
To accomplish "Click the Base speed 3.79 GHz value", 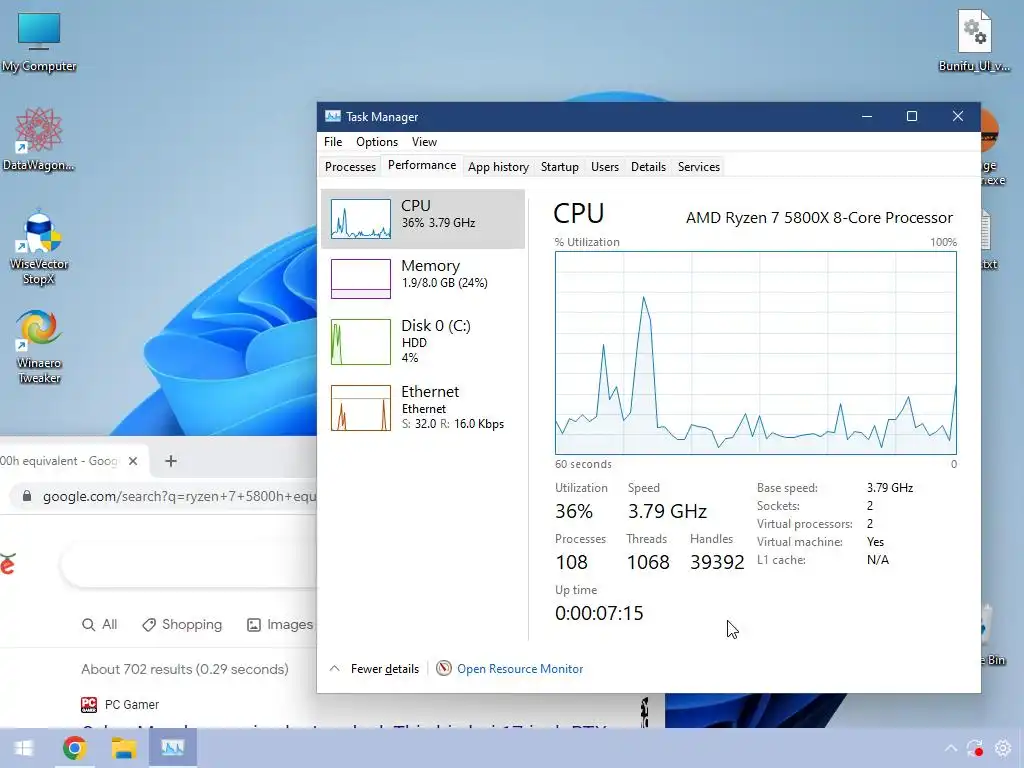I will 889,488.
